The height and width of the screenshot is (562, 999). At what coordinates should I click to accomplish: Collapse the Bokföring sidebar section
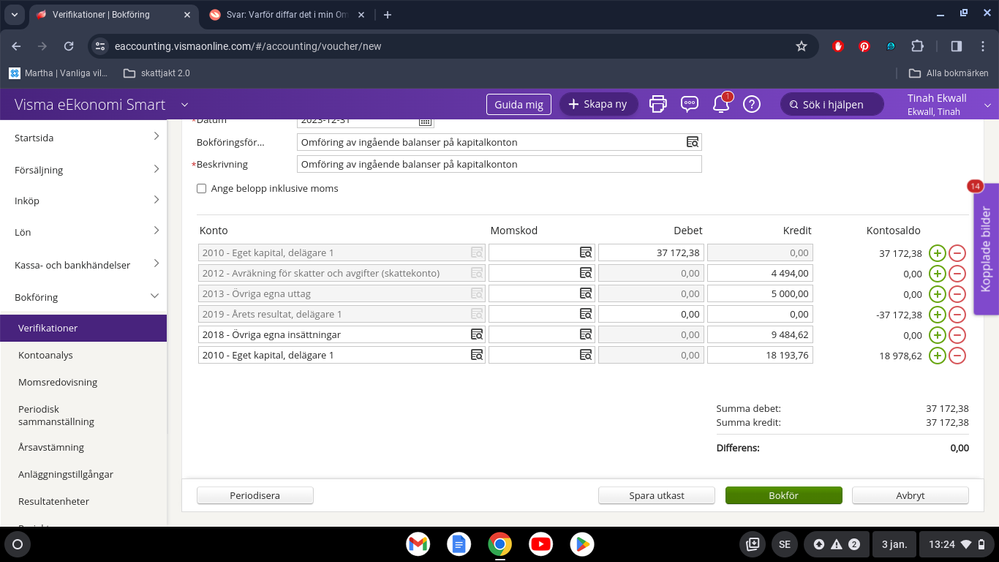point(155,297)
